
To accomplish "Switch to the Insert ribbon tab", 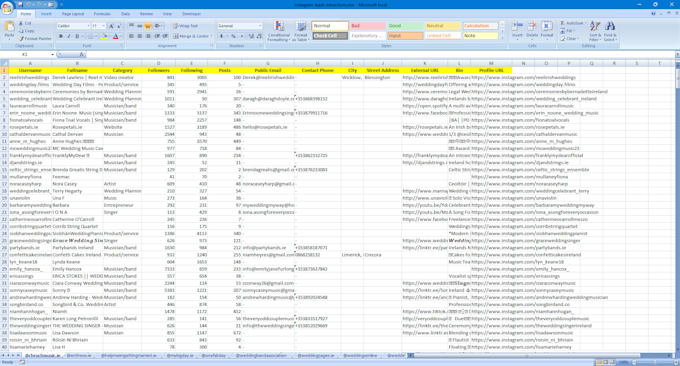I will click(46, 14).
